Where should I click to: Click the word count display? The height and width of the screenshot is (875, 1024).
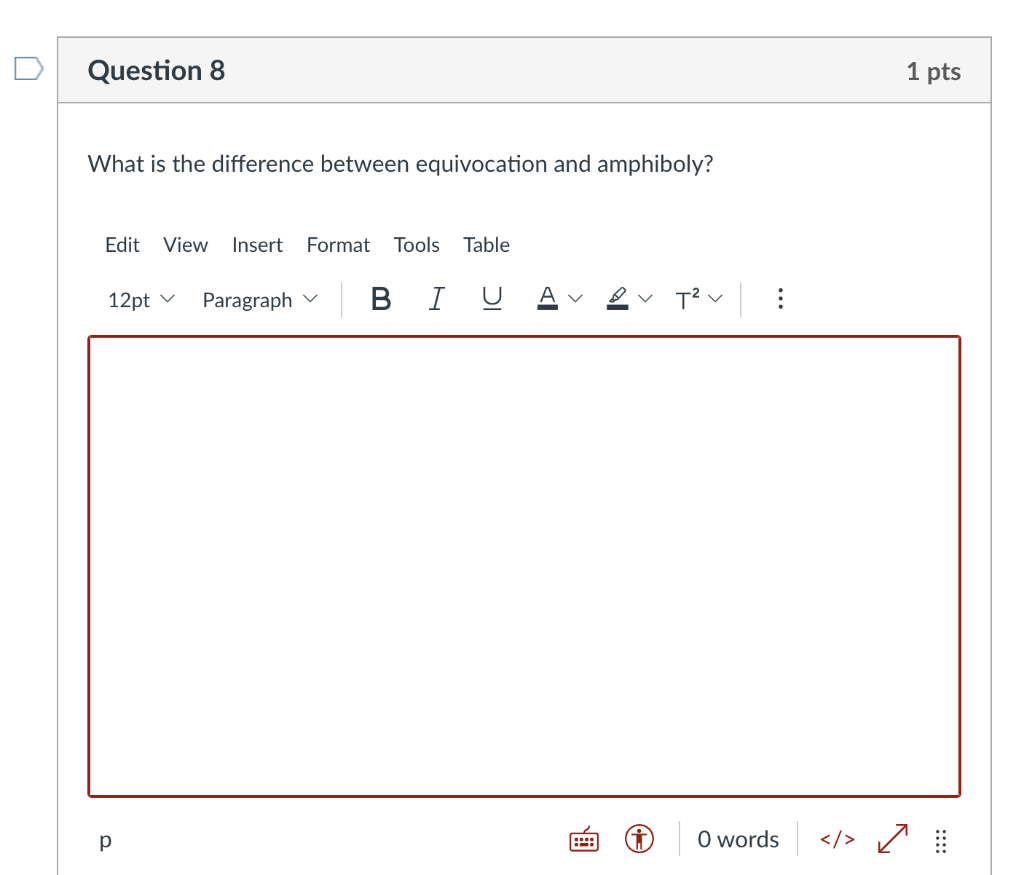pos(738,839)
